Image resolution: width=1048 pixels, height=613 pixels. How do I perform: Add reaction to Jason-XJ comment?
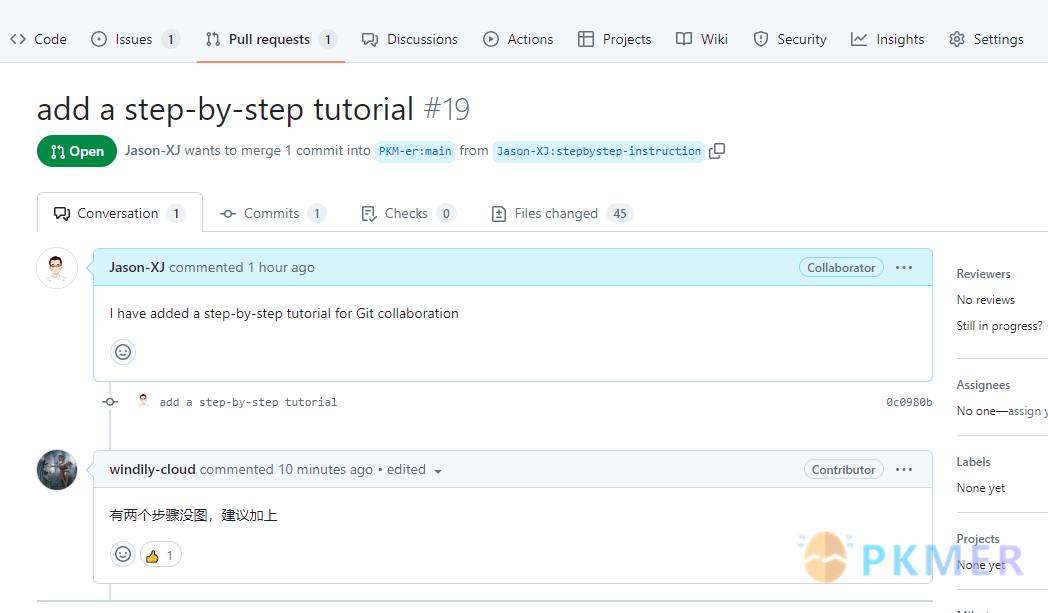pyautogui.click(x=123, y=352)
